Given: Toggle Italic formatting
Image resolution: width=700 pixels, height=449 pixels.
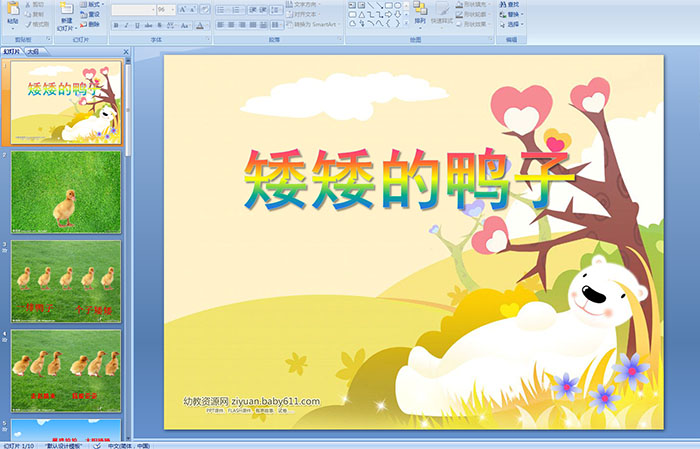Looking at the screenshot, I should tap(126, 25).
